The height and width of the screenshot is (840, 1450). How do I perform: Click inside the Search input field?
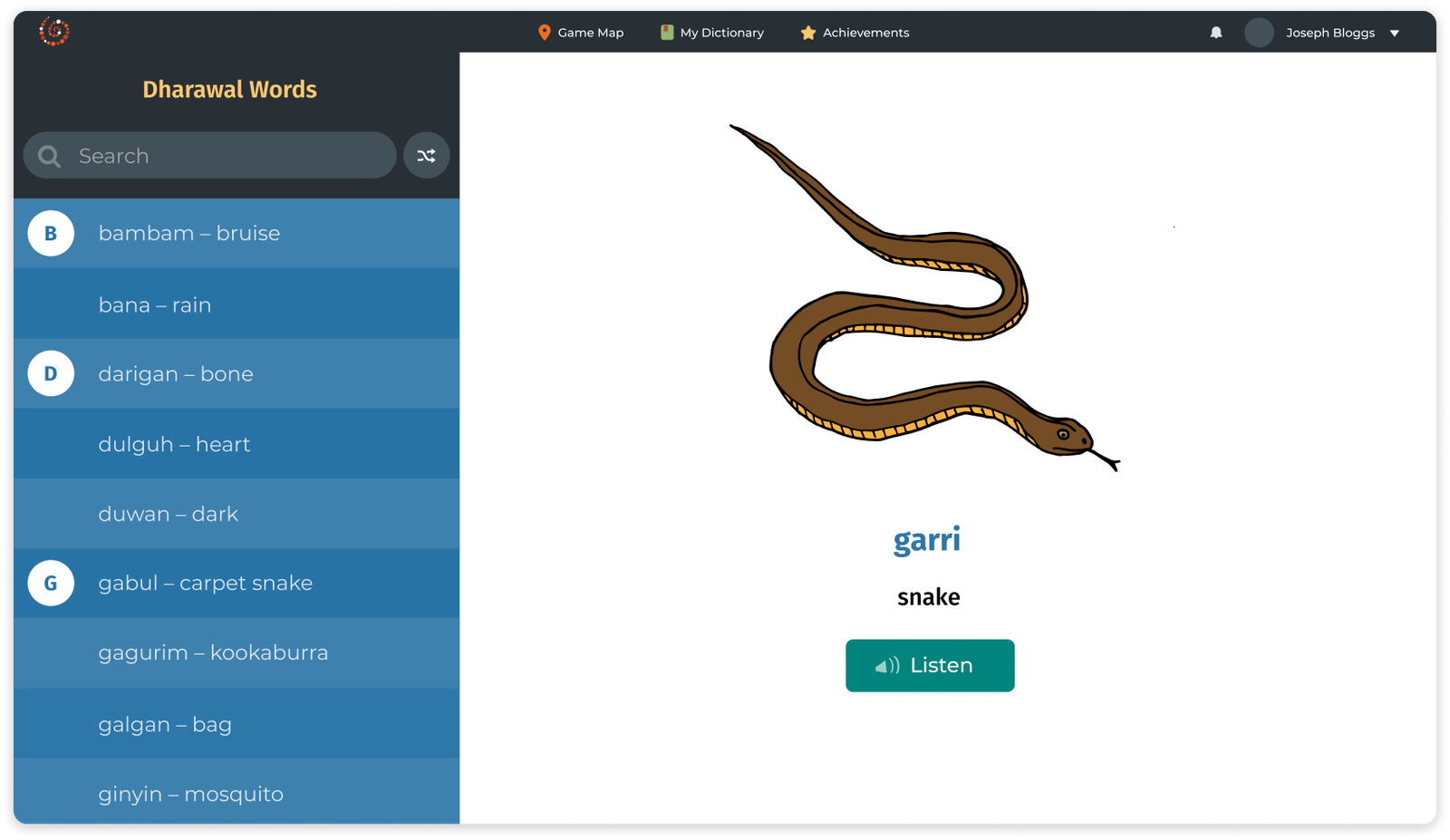click(x=208, y=155)
